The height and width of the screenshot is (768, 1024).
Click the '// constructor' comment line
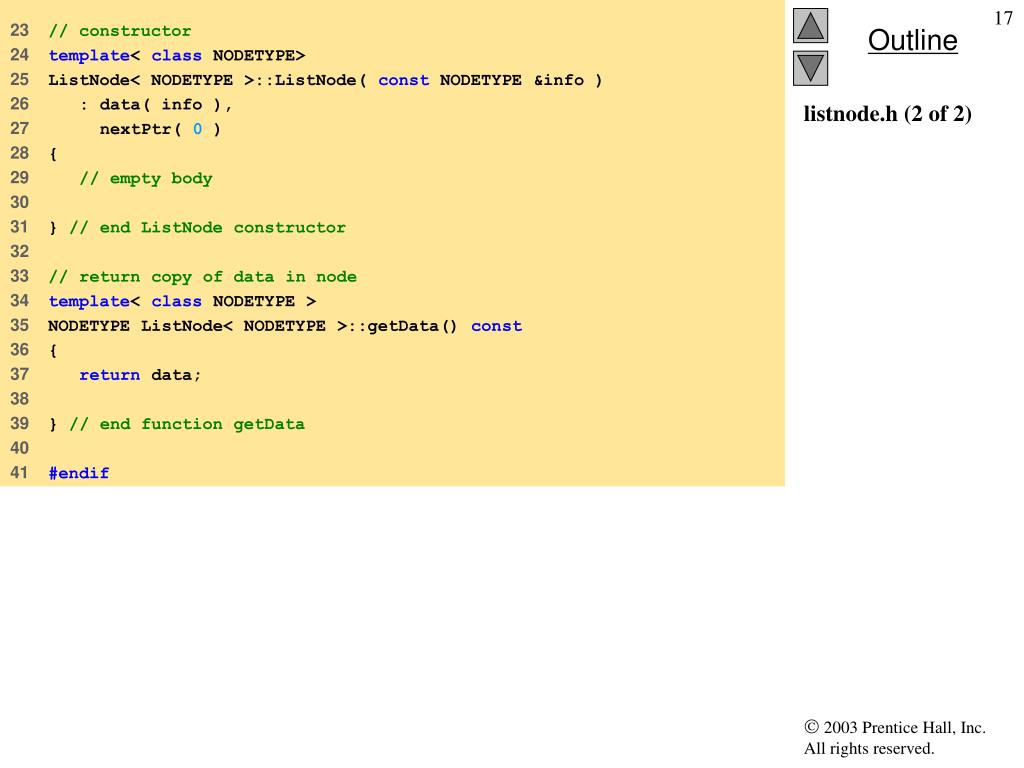[120, 31]
